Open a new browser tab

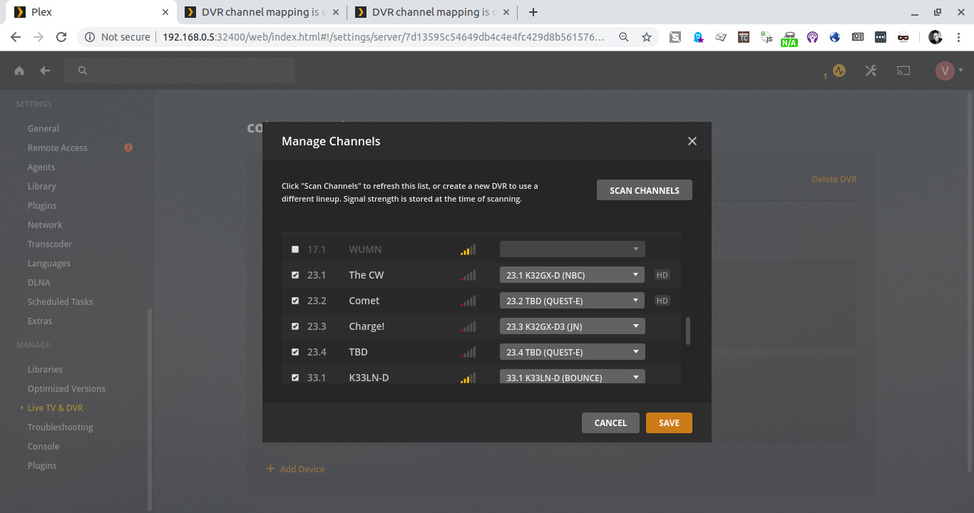coord(533,12)
